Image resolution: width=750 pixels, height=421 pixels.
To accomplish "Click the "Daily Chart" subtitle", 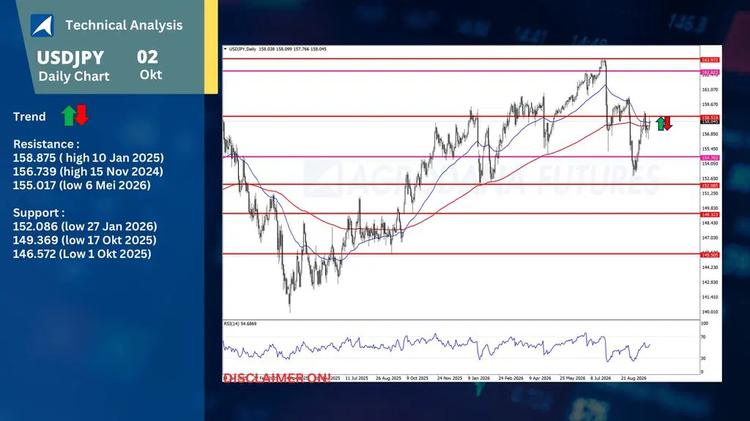I will [74, 76].
